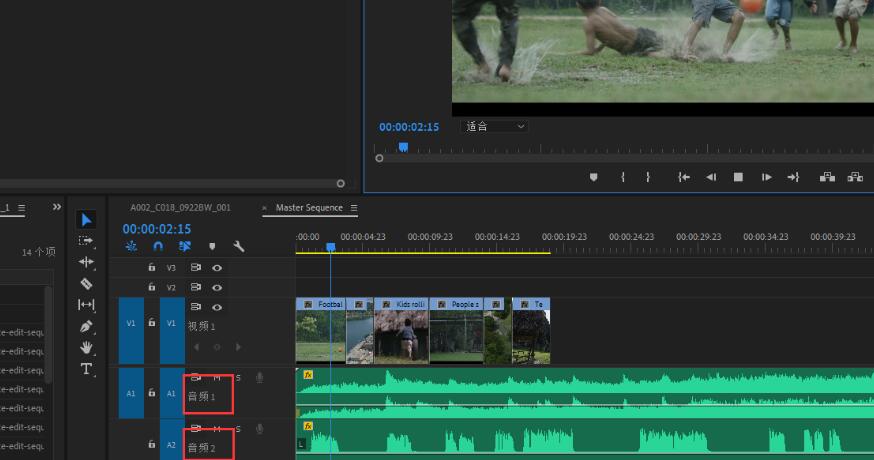This screenshot has height=460, width=874.
Task: Hide V3 track output eye
Action: (x=217, y=268)
